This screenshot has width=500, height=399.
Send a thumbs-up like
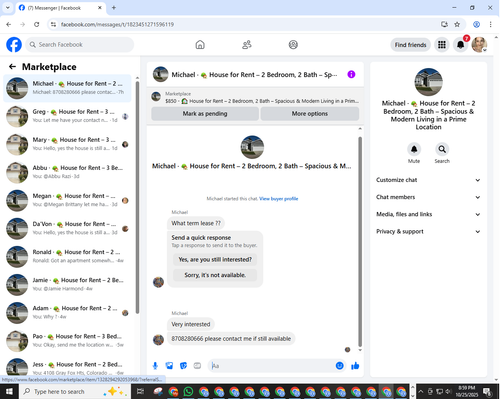point(355,366)
